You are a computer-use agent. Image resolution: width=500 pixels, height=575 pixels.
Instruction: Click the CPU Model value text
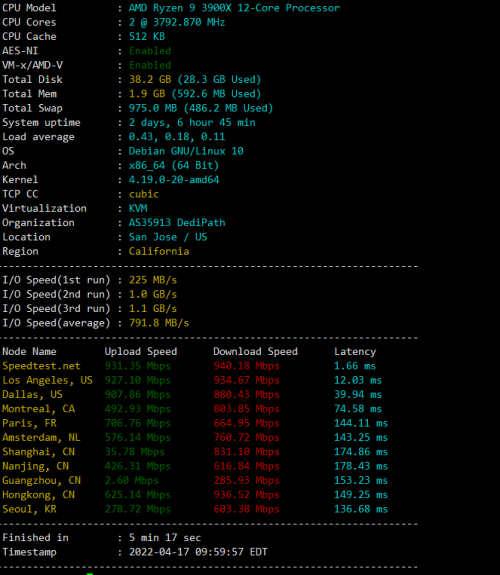pos(234,8)
